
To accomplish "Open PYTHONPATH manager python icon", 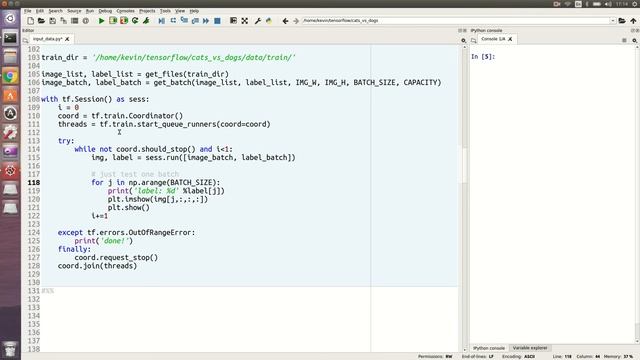I will tap(269, 20).
